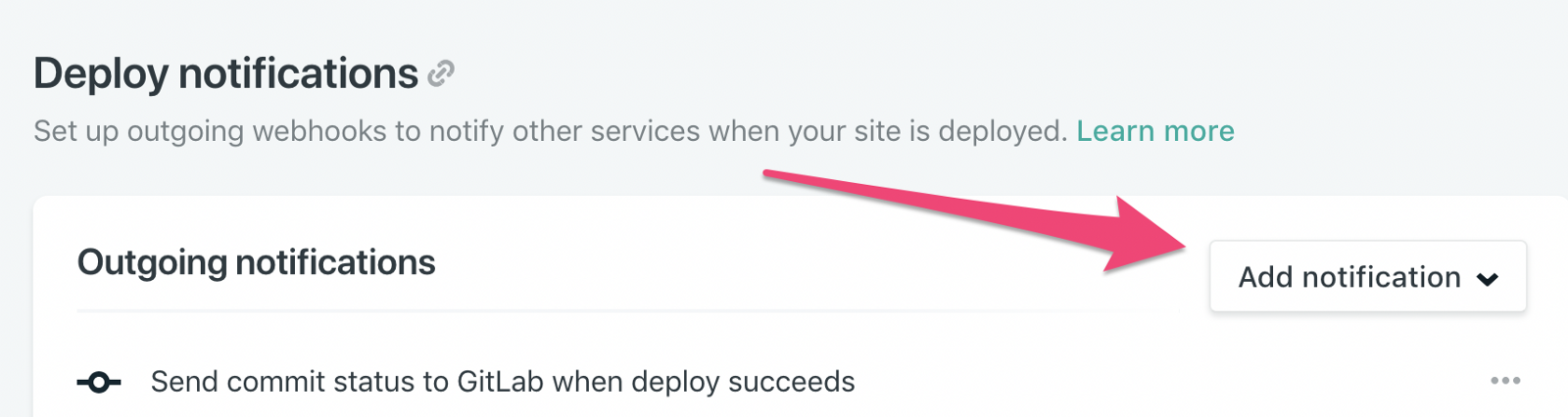Click the anchor link icon beside Deploy notifications

coord(441,73)
